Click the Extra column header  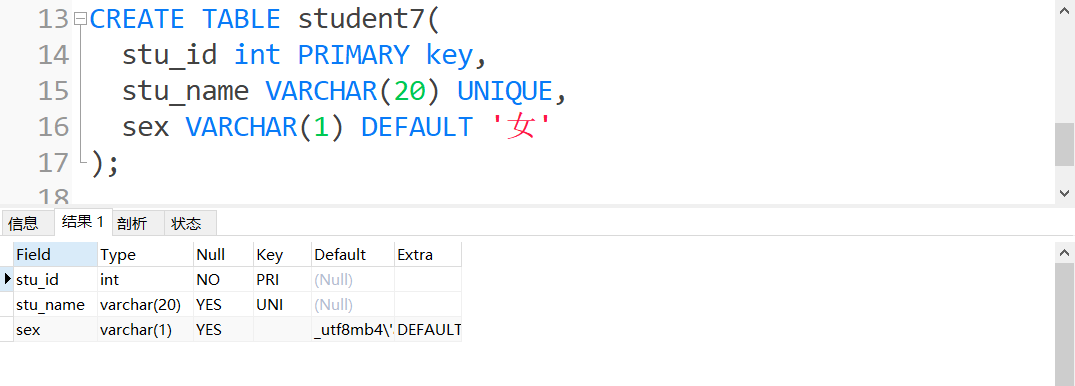click(428, 254)
